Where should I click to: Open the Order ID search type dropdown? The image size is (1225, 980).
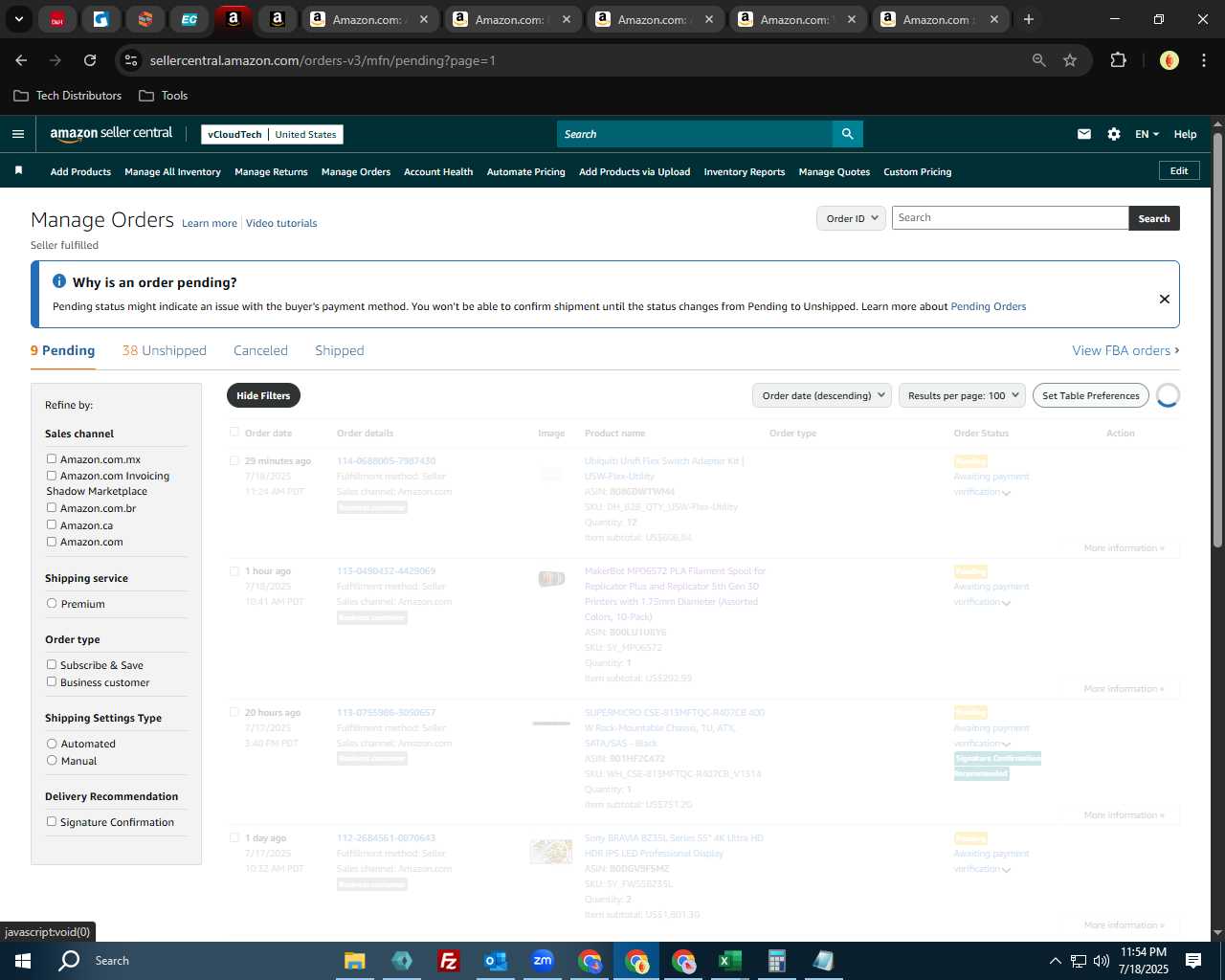[x=851, y=218]
